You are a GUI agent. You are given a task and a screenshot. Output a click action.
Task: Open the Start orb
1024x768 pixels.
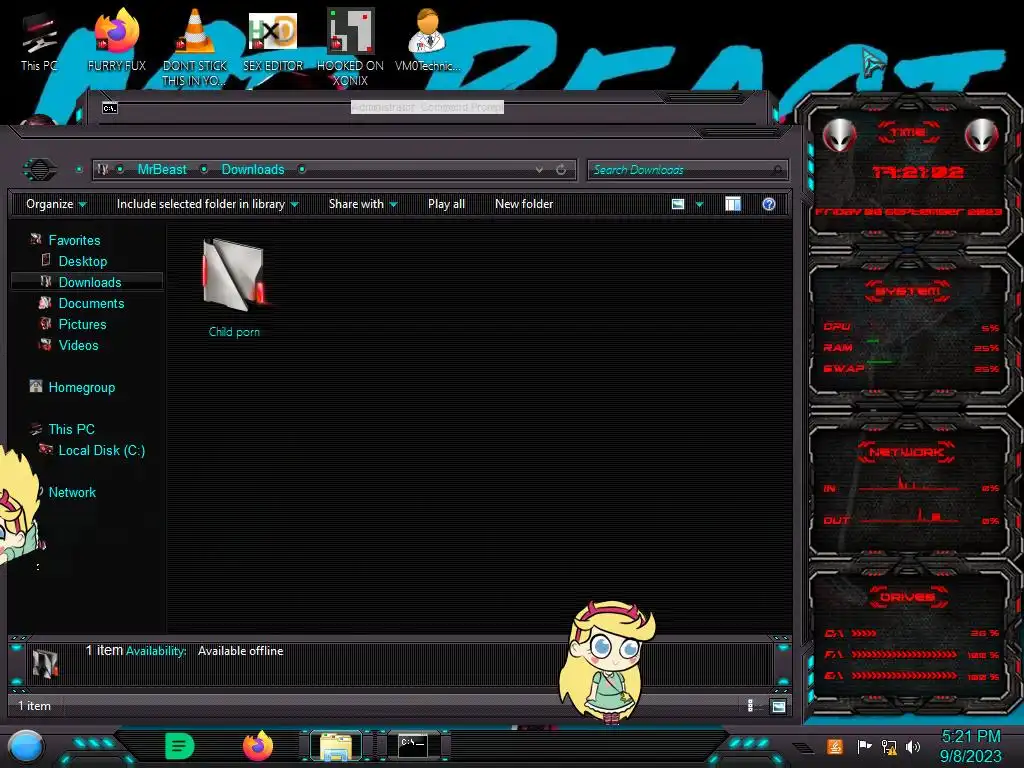(26, 747)
